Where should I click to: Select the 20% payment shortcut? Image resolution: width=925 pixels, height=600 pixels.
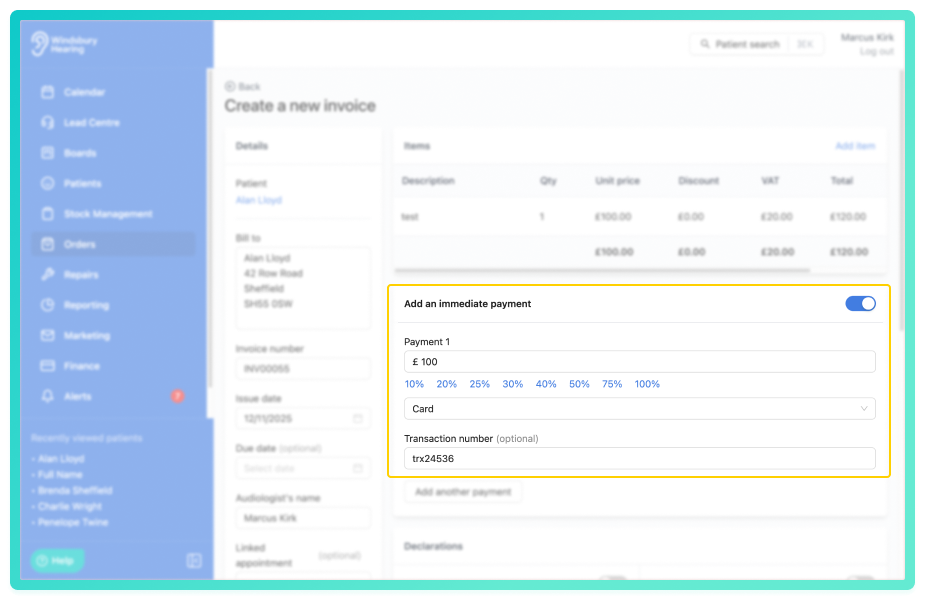[447, 384]
